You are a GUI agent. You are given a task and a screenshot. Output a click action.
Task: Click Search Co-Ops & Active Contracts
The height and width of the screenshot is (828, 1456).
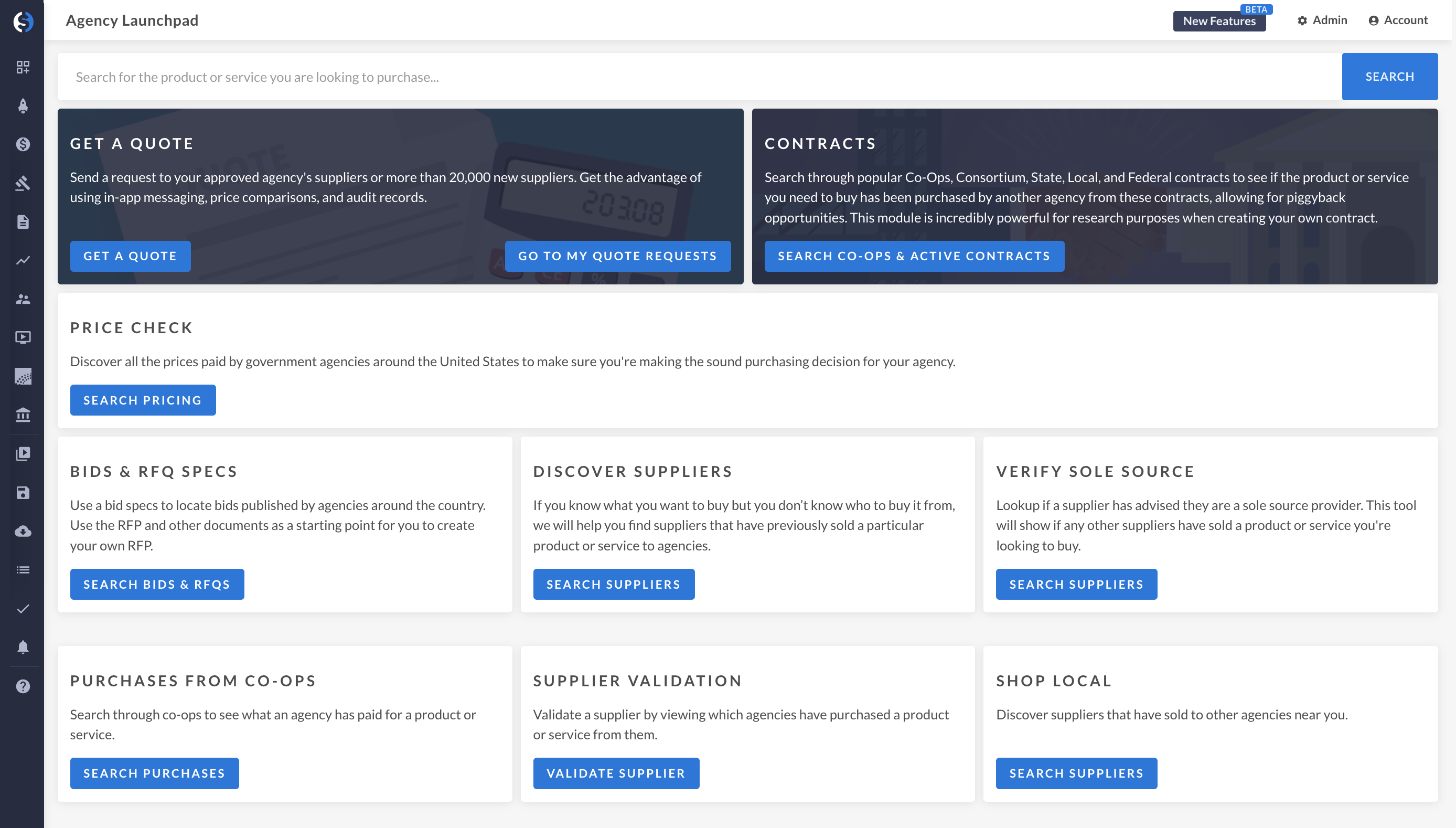[x=913, y=256]
